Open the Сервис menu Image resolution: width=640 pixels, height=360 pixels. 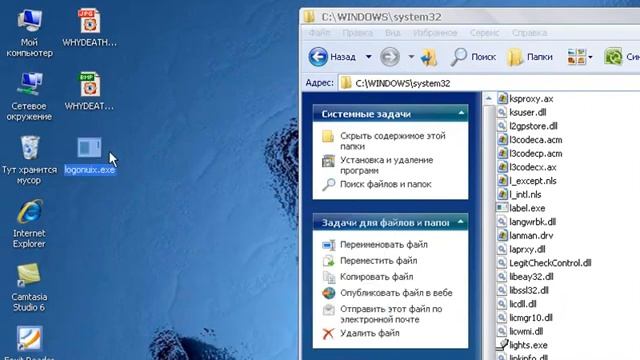[484, 33]
